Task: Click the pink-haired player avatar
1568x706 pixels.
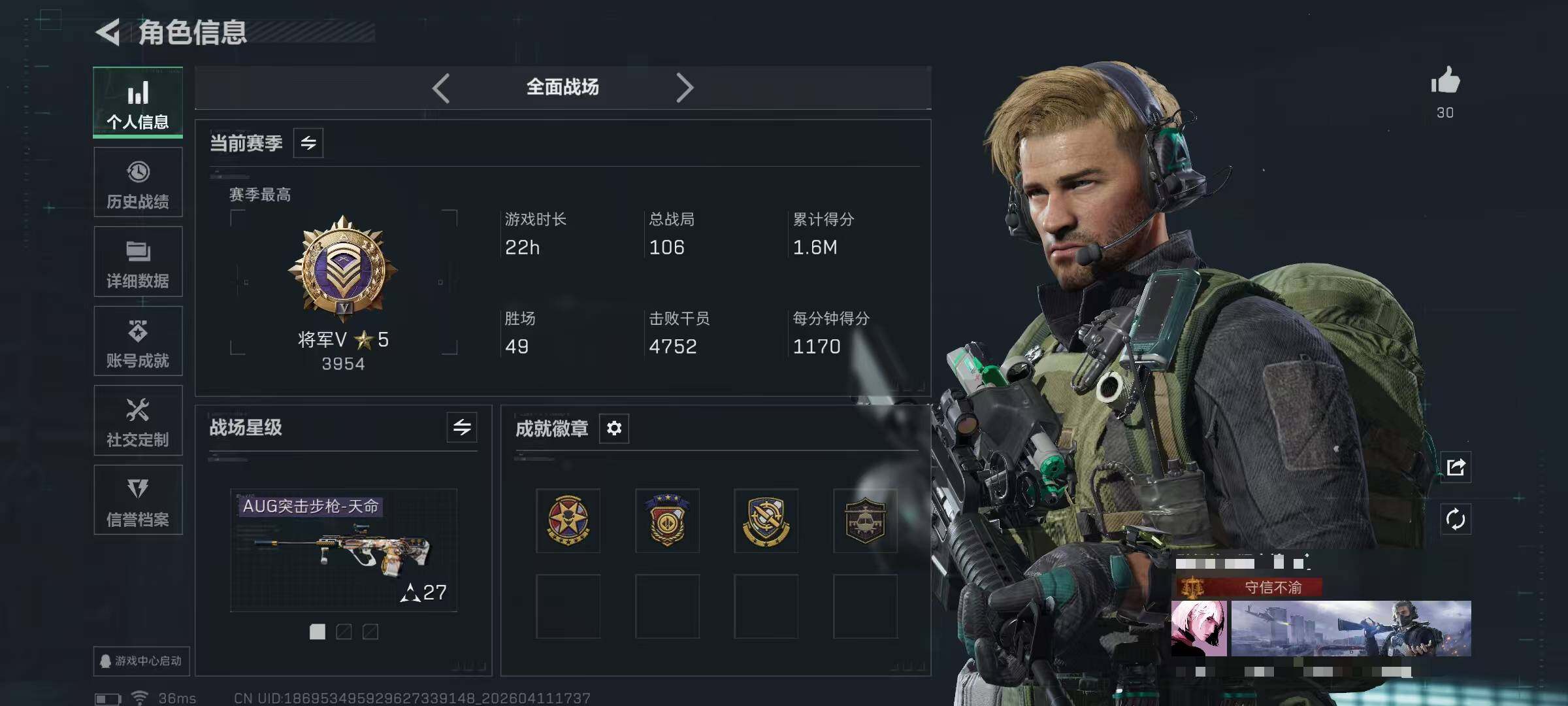Action: click(x=1200, y=628)
